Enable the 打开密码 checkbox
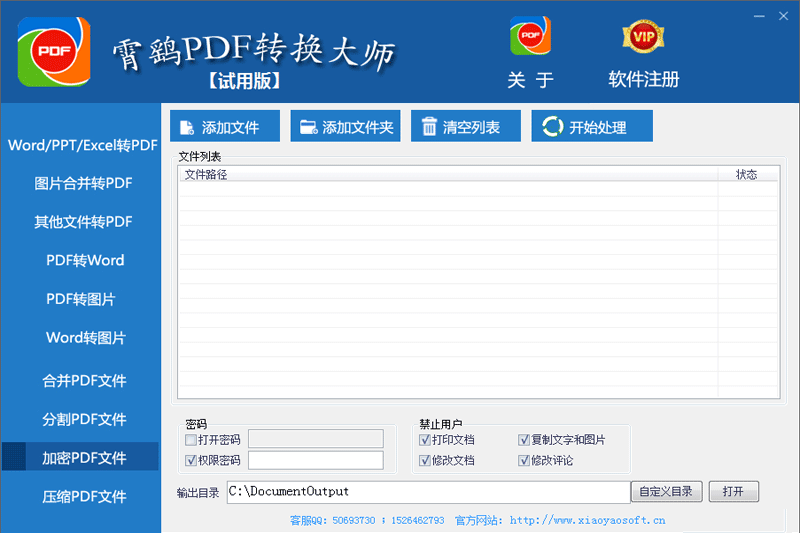This screenshot has height=533, width=800. [191, 440]
